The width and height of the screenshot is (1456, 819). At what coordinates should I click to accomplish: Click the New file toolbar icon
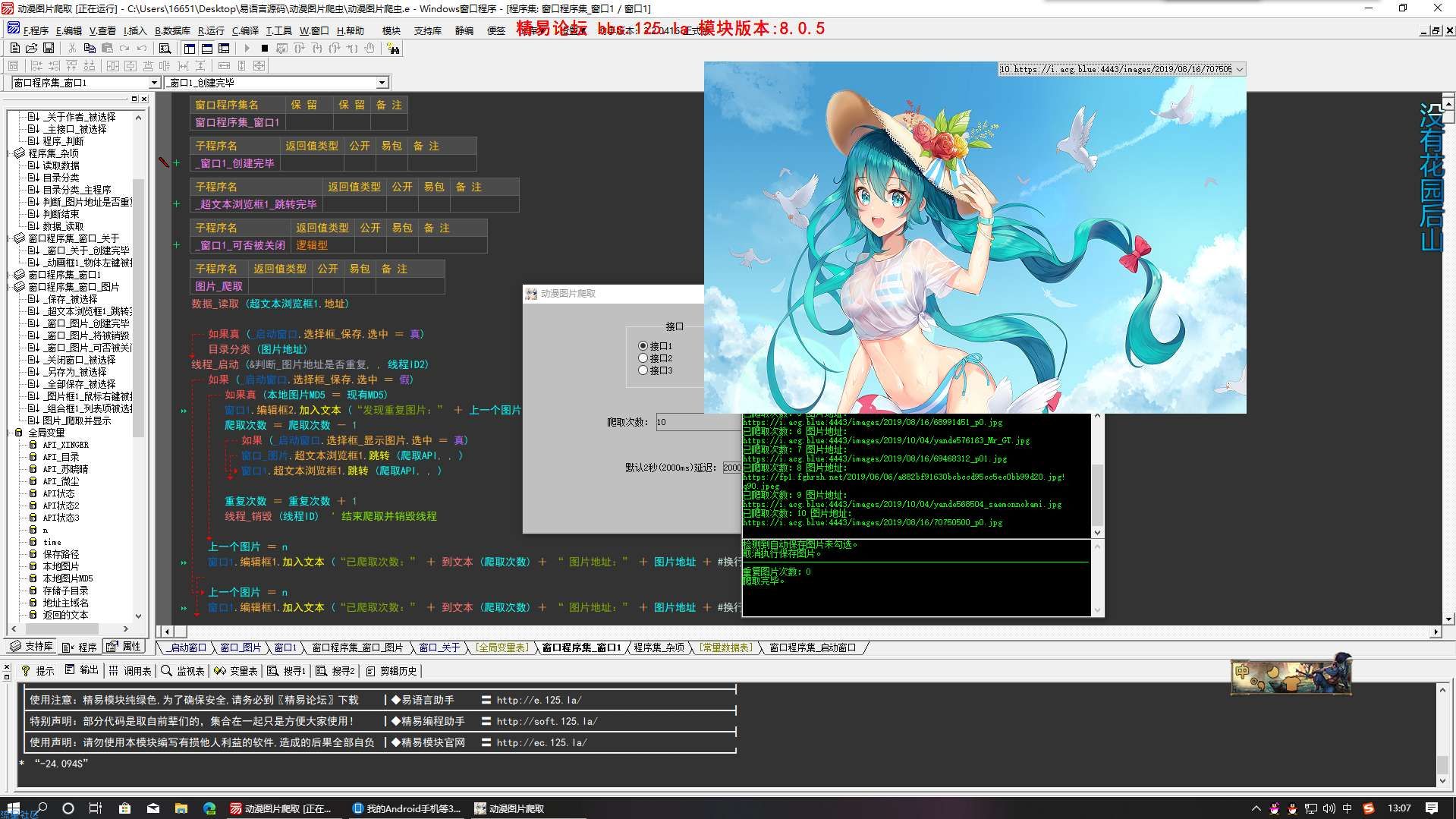[x=14, y=48]
